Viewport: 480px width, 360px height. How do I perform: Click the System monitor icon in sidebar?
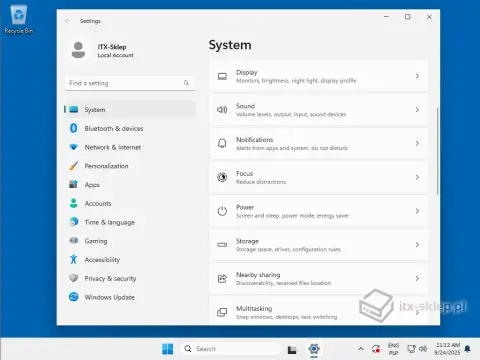tap(74, 109)
